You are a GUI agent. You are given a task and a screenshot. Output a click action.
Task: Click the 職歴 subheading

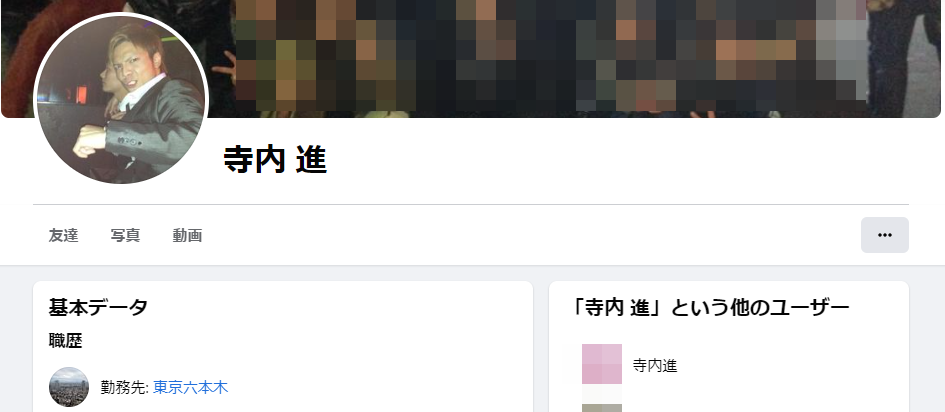tap(66, 341)
